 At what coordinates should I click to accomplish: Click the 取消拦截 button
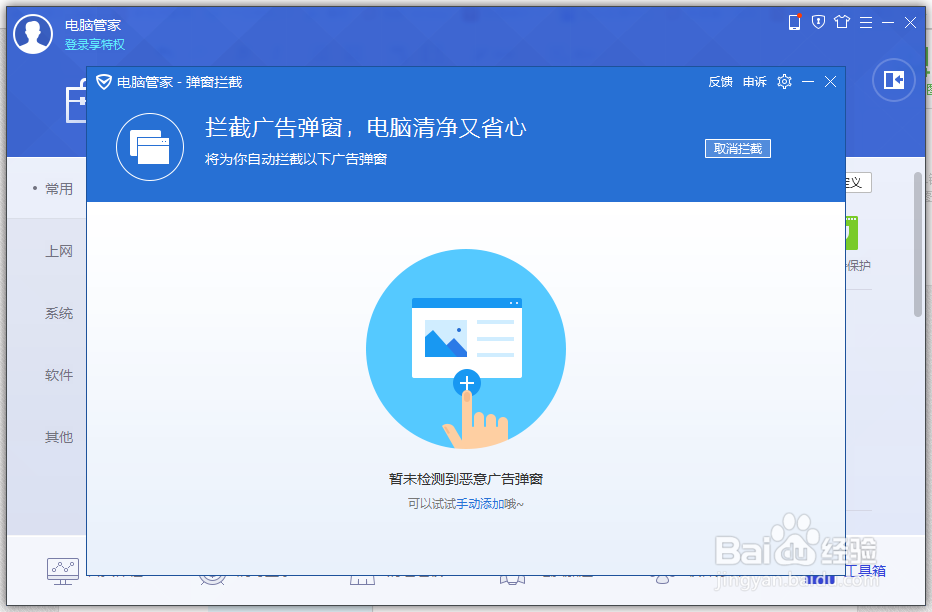(x=738, y=149)
